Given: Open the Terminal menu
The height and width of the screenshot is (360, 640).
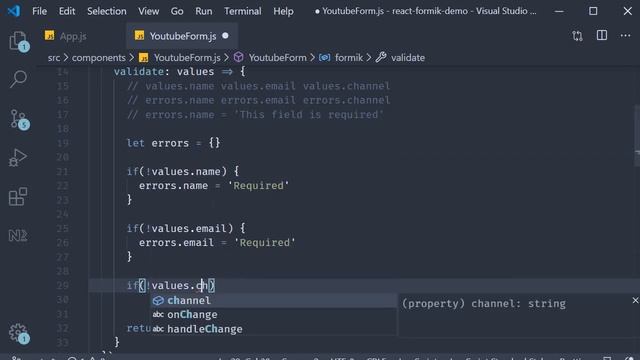Looking at the screenshot, I should (242, 11).
